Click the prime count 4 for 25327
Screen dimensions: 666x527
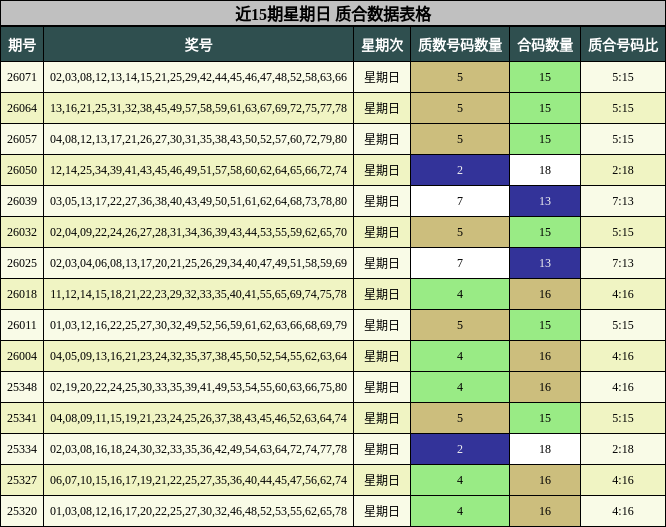pyautogui.click(x=460, y=480)
